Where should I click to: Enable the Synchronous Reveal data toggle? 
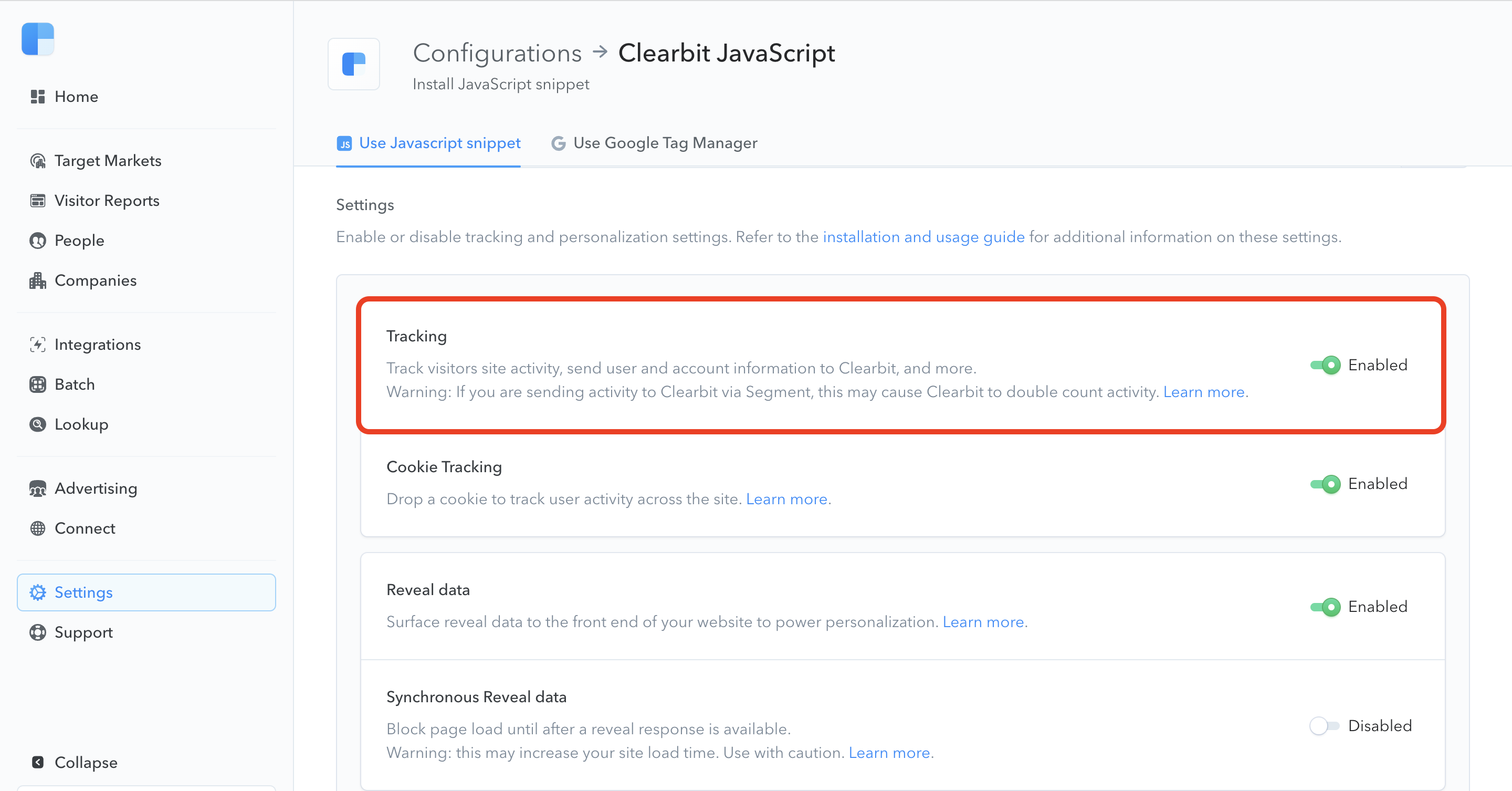click(1325, 726)
